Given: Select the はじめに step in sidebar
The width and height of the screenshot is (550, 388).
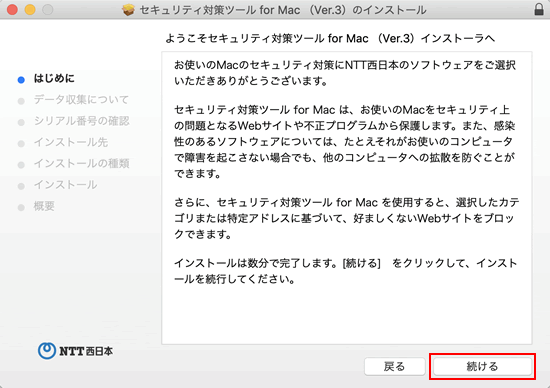Looking at the screenshot, I should pyautogui.click(x=54, y=79).
